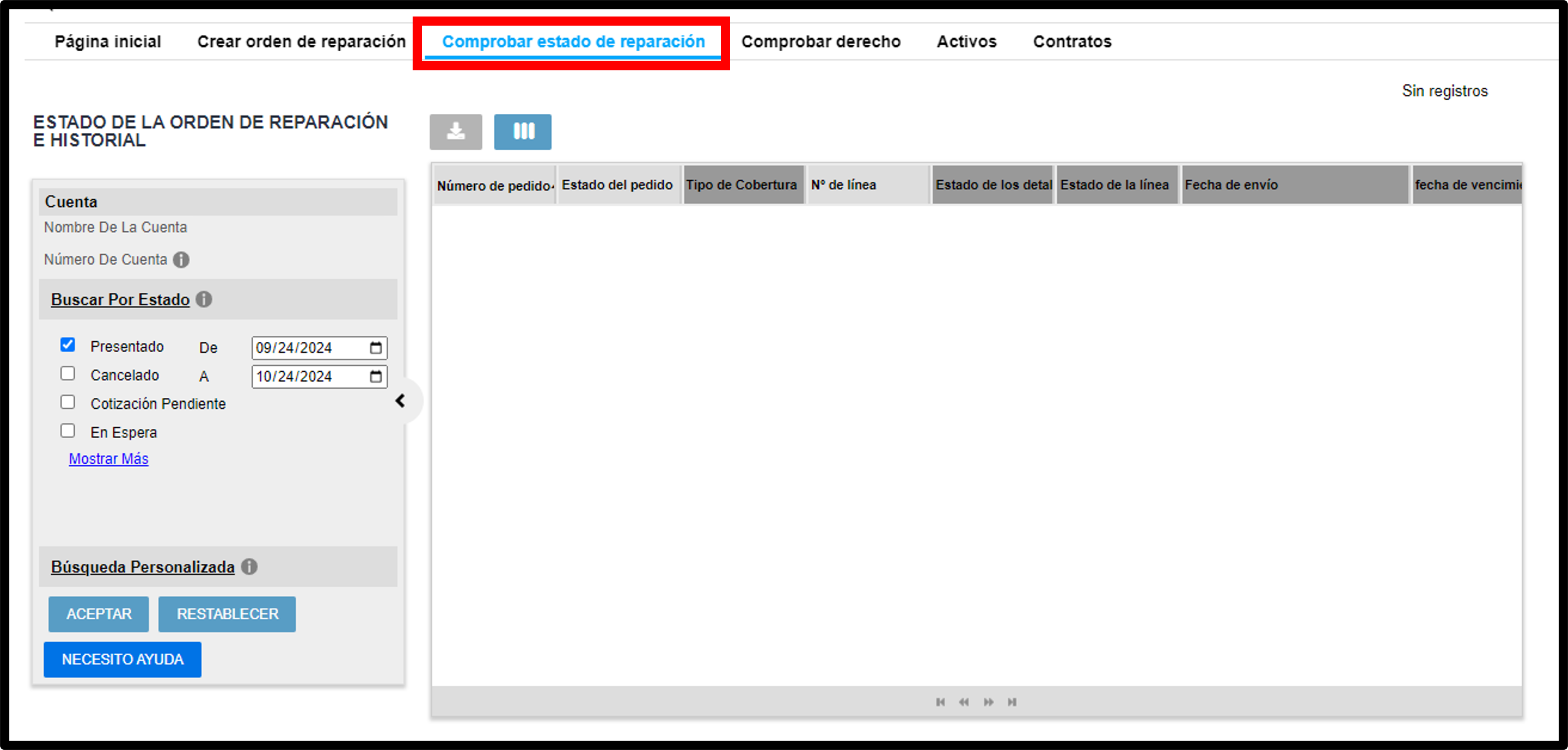Click info icon beside Búsqueda Personalizada
Image resolution: width=1568 pixels, height=750 pixels.
pyautogui.click(x=249, y=567)
